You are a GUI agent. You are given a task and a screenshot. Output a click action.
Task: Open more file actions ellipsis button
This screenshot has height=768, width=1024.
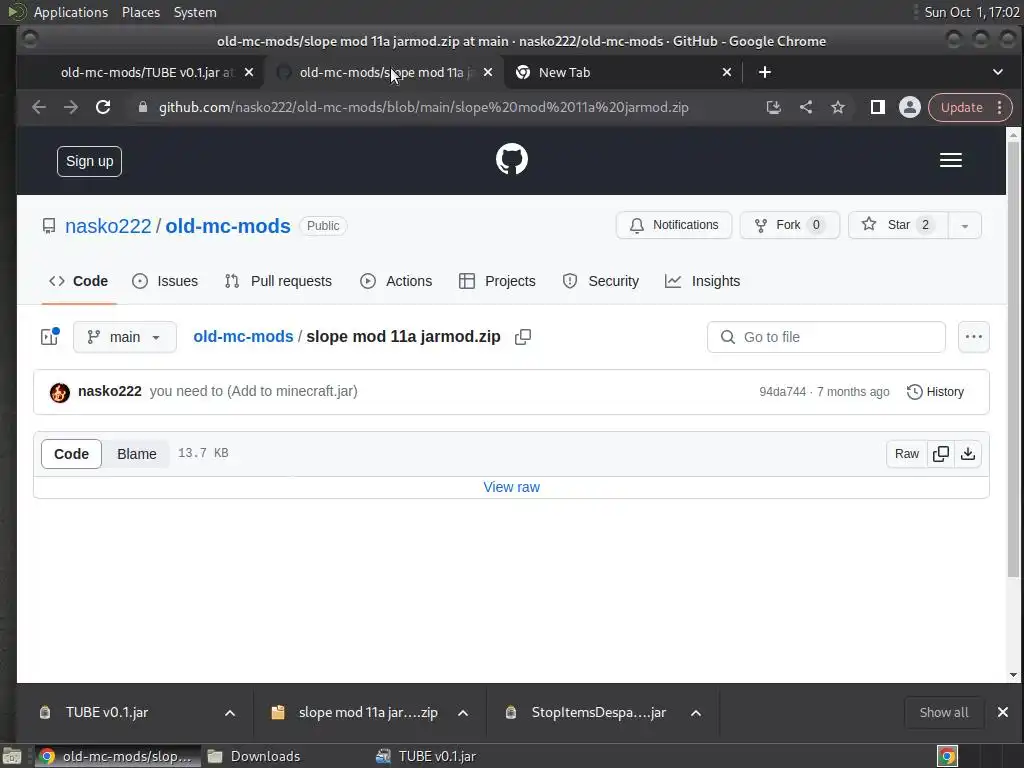(x=974, y=337)
